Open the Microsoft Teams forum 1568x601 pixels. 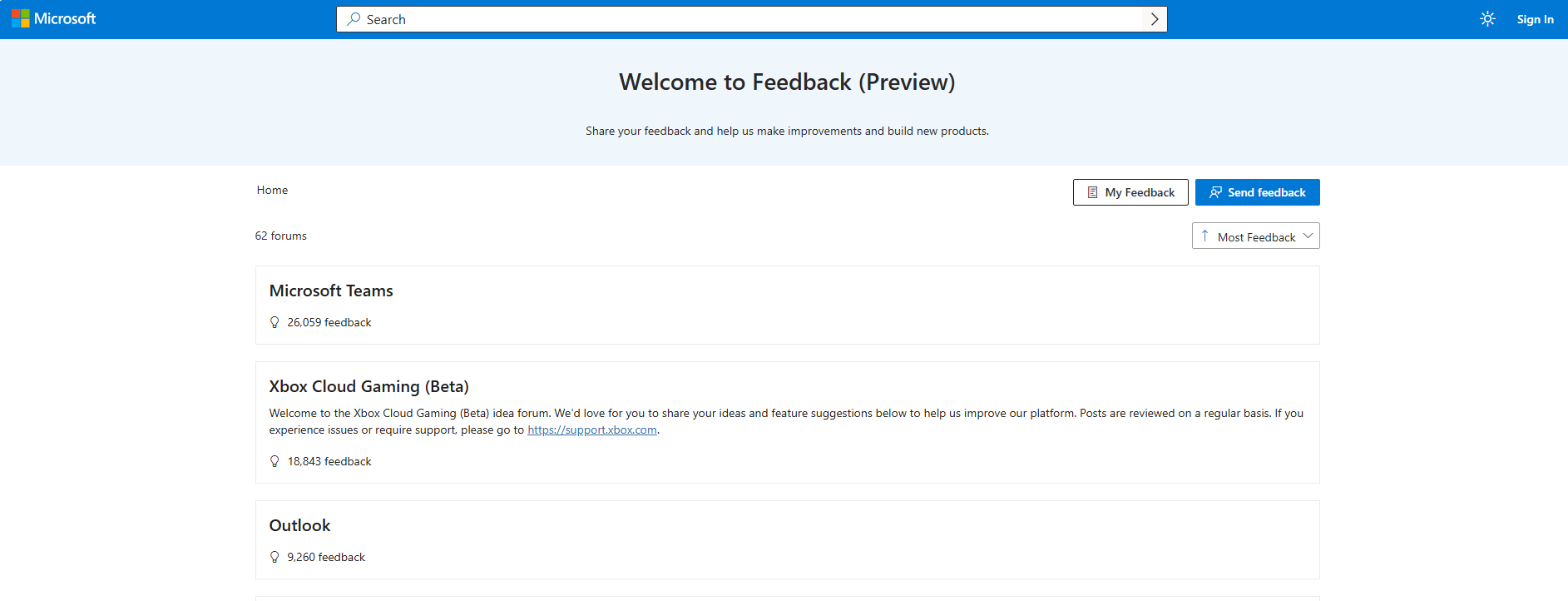click(331, 291)
